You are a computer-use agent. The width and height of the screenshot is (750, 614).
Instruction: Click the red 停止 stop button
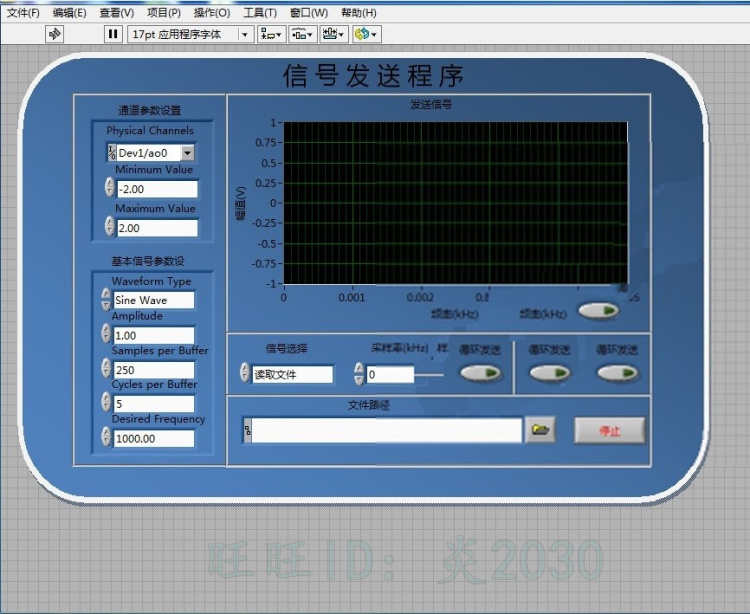tap(609, 431)
